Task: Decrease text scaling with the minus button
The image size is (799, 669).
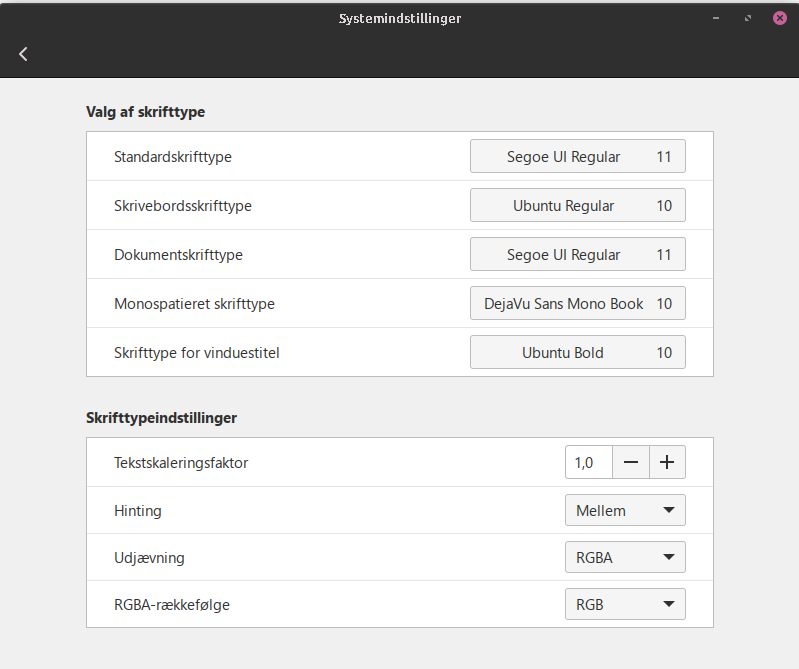Action: point(630,462)
